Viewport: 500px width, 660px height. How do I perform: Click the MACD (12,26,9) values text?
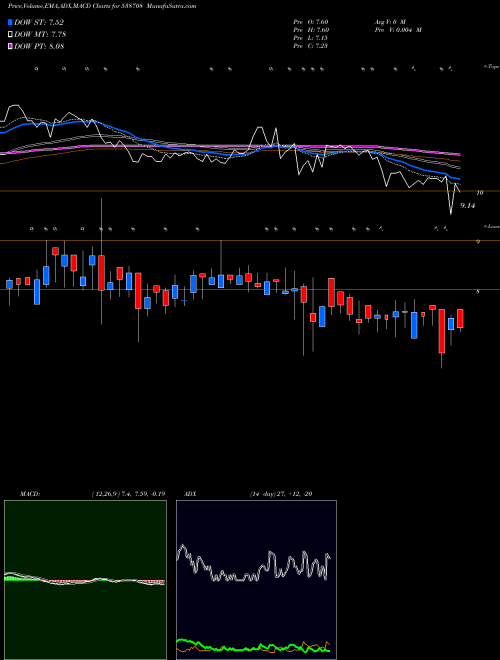129,494
